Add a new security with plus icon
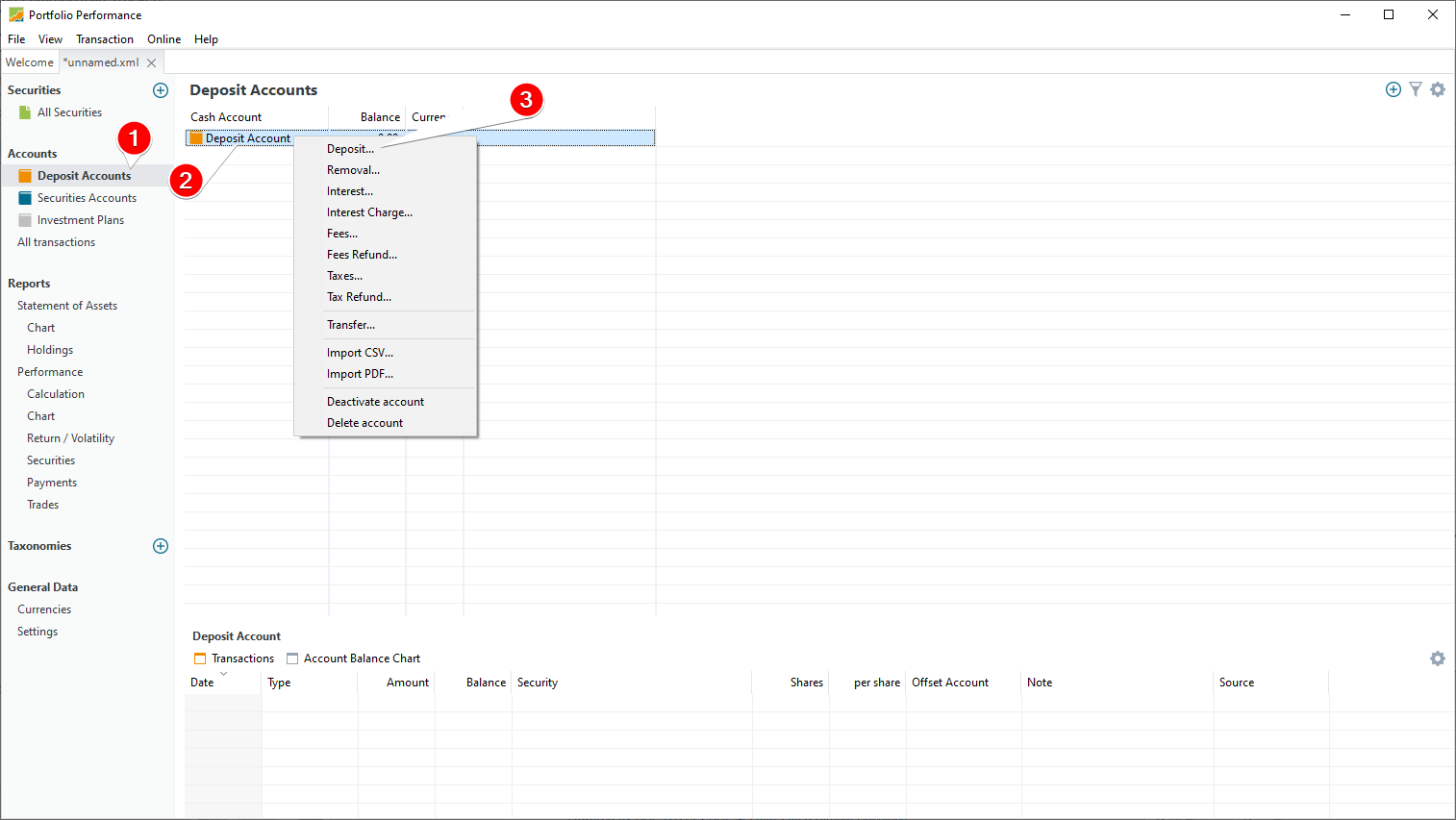Image resolution: width=1456 pixels, height=820 pixels. click(x=161, y=90)
